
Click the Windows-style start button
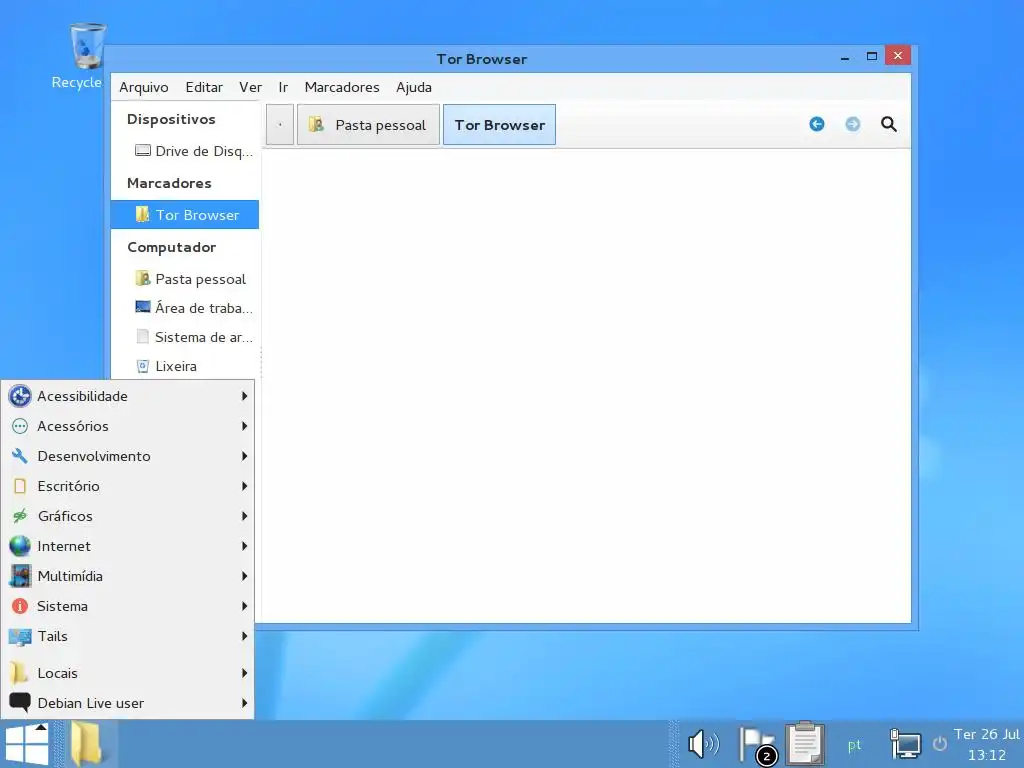[27, 744]
